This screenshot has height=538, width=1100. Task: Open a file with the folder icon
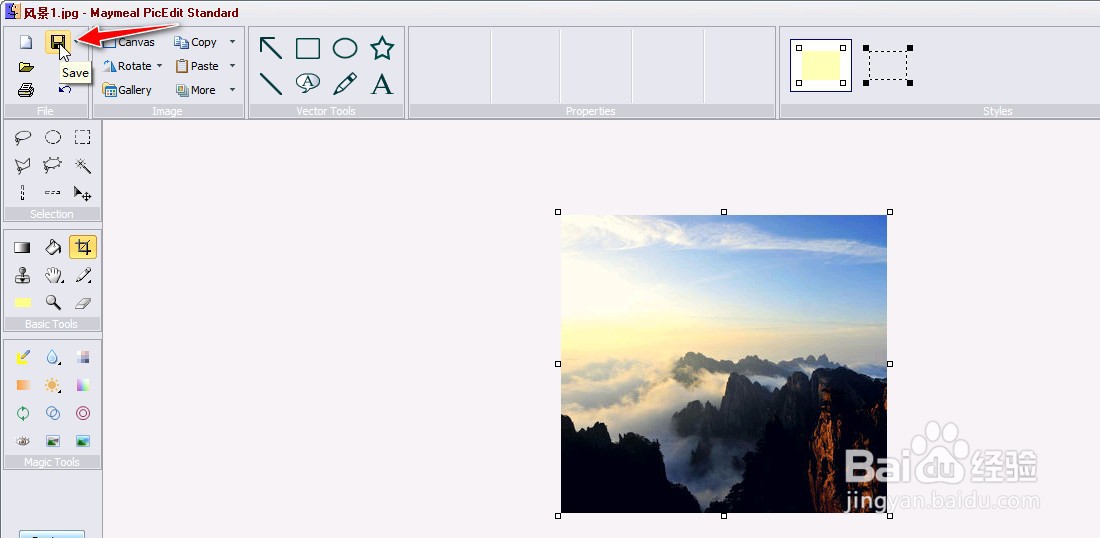click(x=26, y=67)
